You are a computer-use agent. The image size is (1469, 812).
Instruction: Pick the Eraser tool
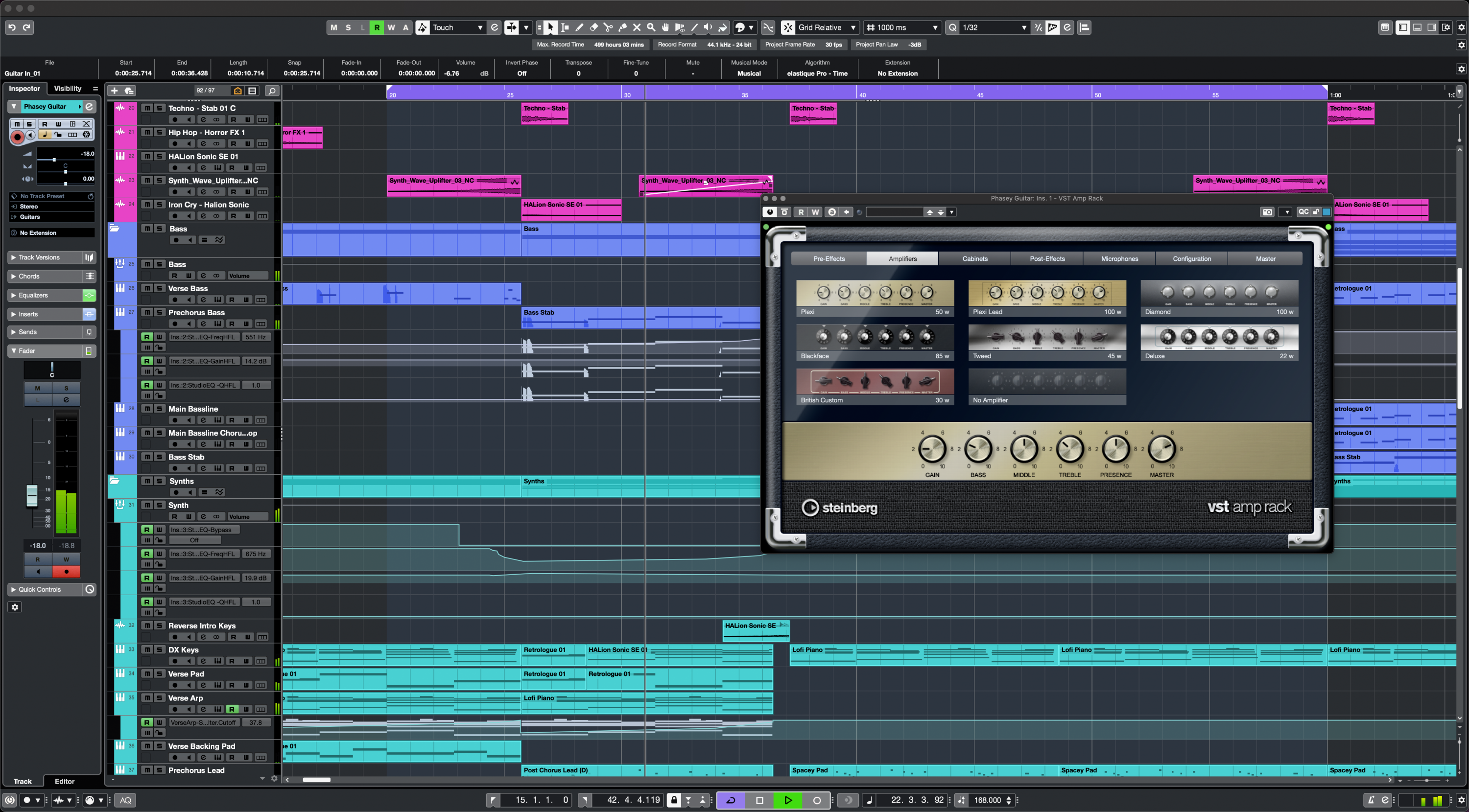593,27
